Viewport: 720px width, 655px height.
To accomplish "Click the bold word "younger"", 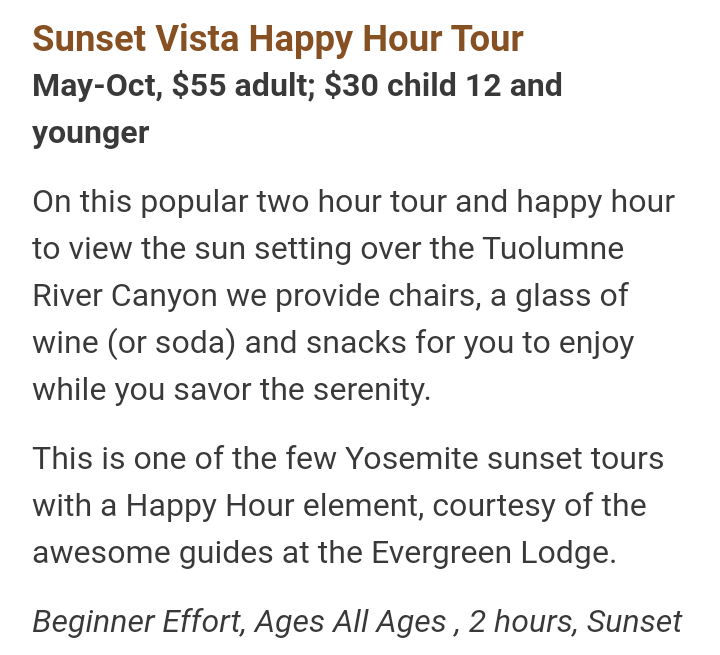I will click(x=91, y=132).
